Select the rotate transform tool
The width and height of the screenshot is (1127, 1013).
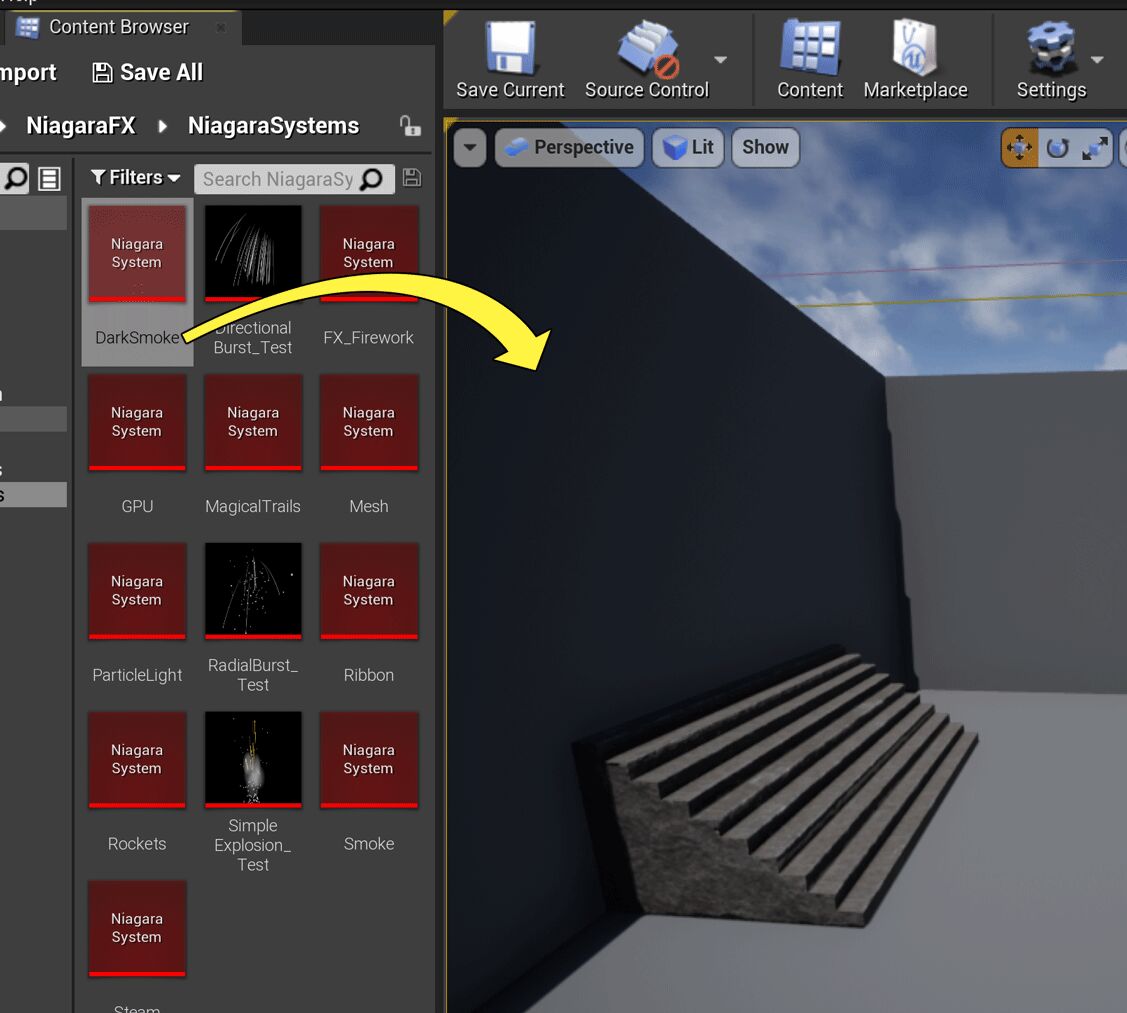tap(1057, 148)
